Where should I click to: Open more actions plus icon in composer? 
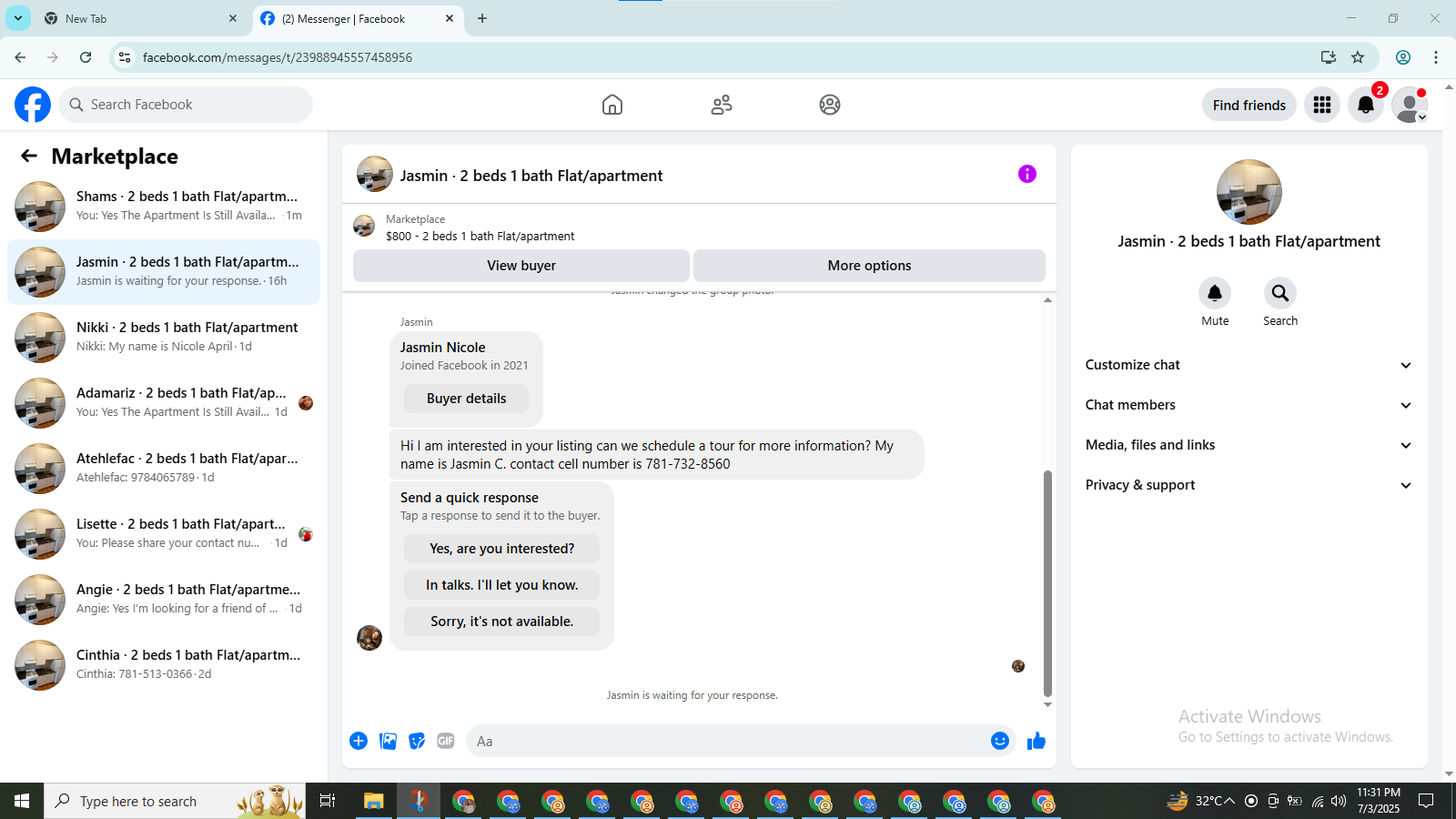pyautogui.click(x=359, y=741)
